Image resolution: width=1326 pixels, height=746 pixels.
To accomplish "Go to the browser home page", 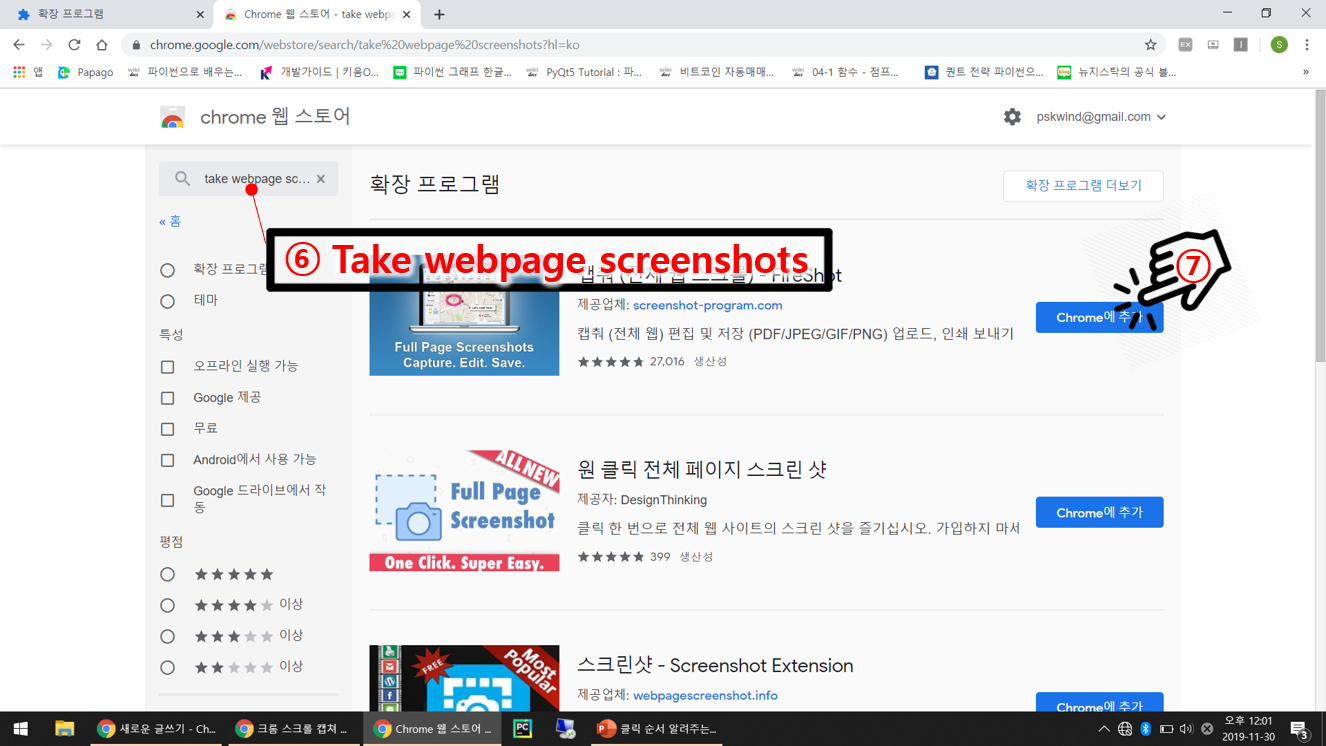I will (x=102, y=45).
